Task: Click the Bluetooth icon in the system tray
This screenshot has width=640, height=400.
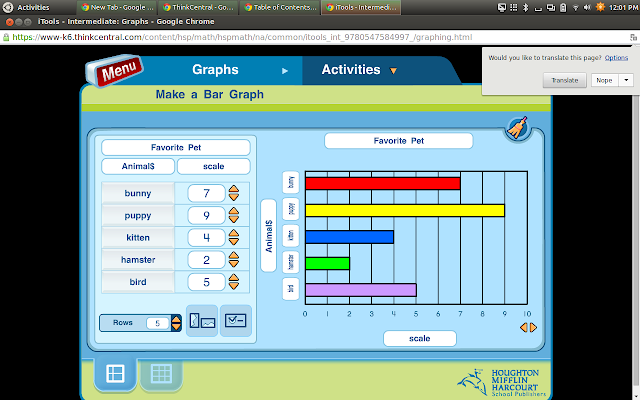Action: click(526, 7)
